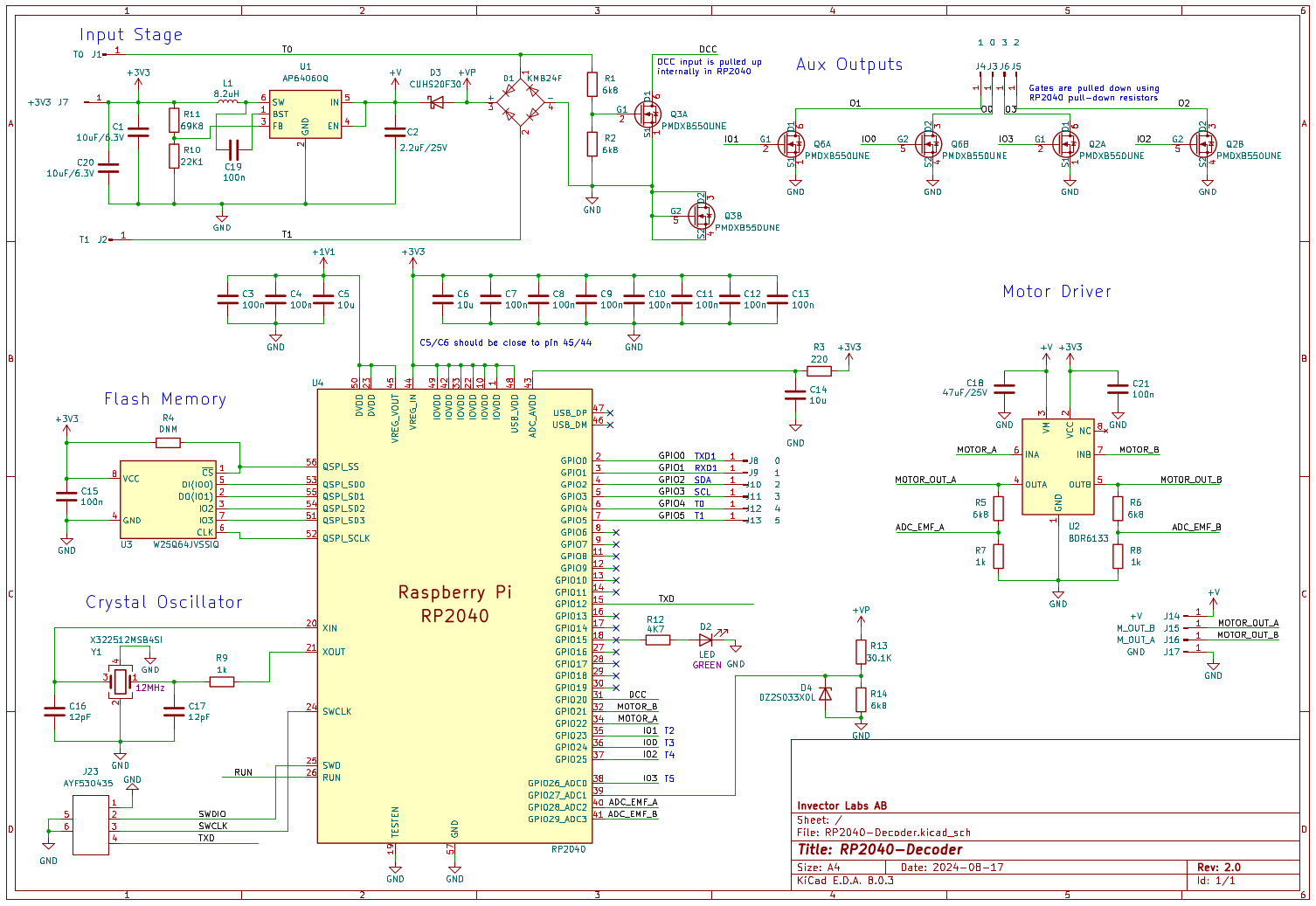This screenshot has width=1316, height=906.
Task: Select the U3 W25Q64JVSSIQ flash chip
Action: click(x=168, y=500)
